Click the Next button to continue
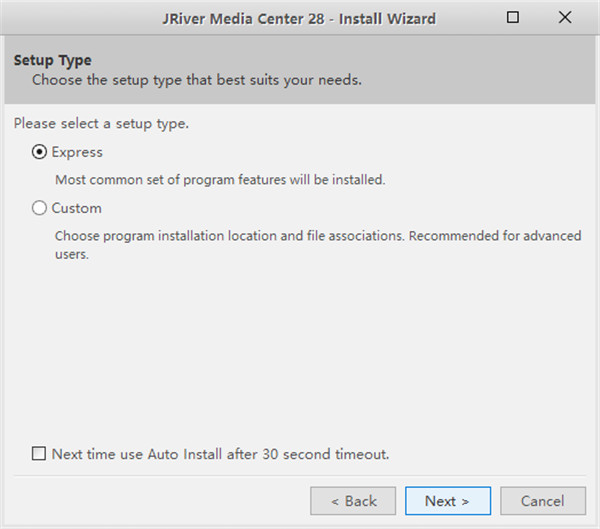This screenshot has height=529, width=600. pos(447,501)
